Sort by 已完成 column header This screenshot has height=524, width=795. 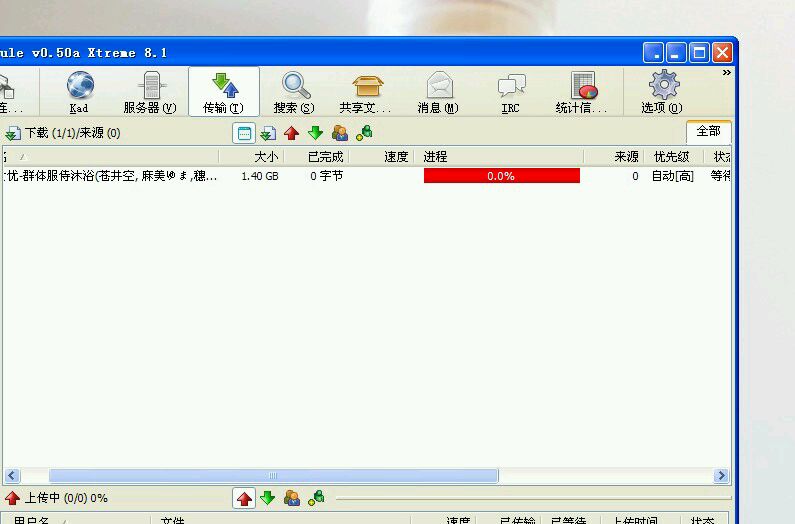click(316, 157)
